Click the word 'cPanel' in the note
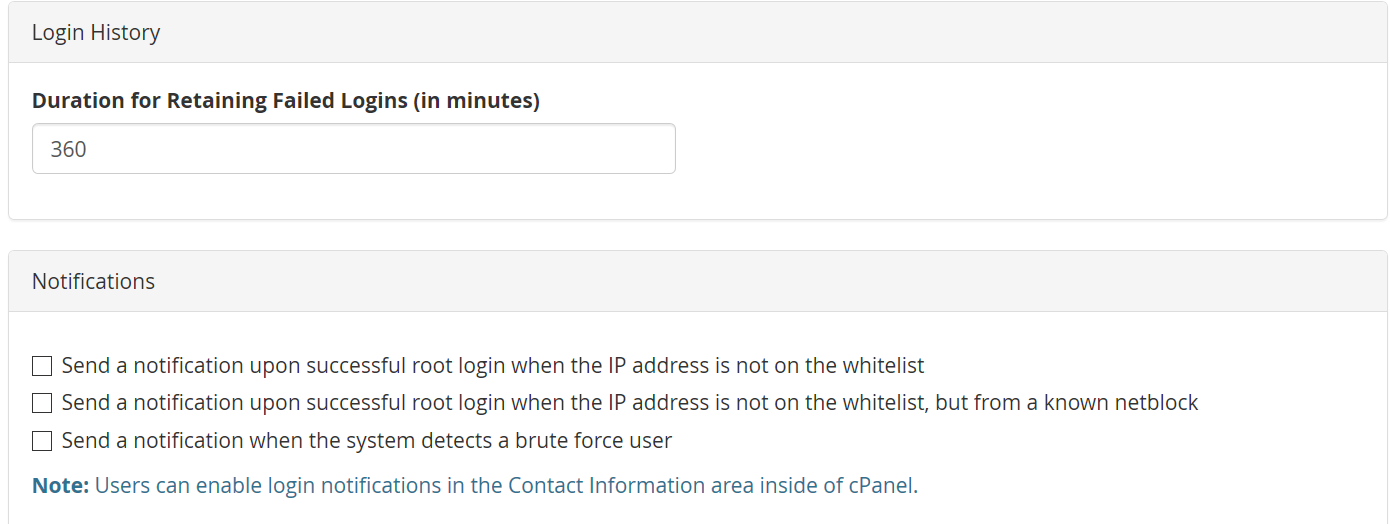 tap(883, 486)
